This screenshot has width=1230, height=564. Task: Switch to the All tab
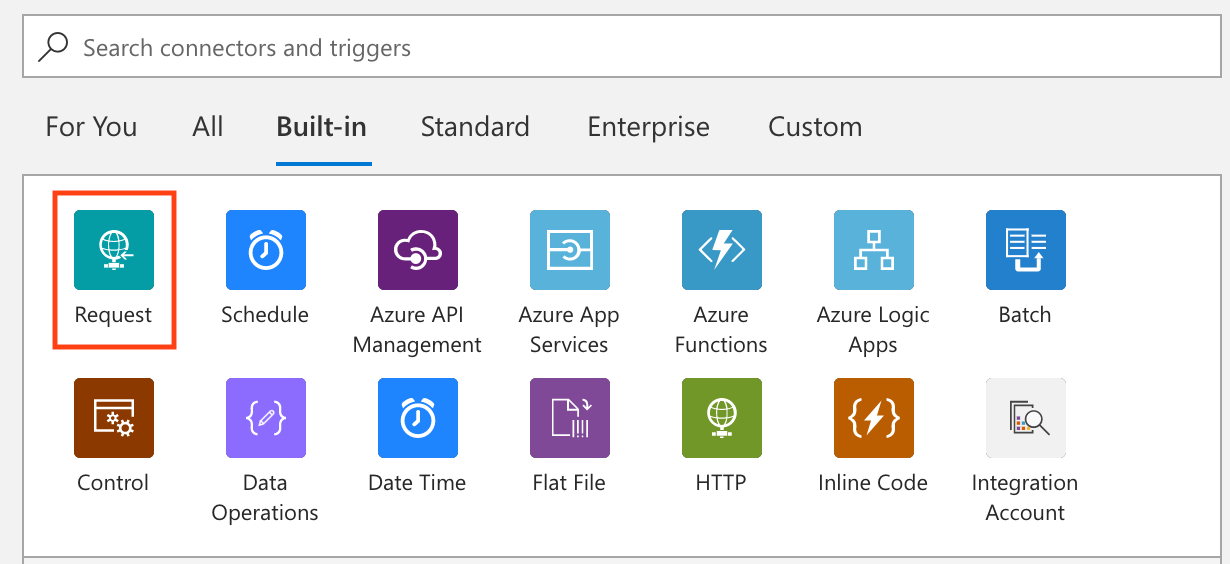pos(208,127)
